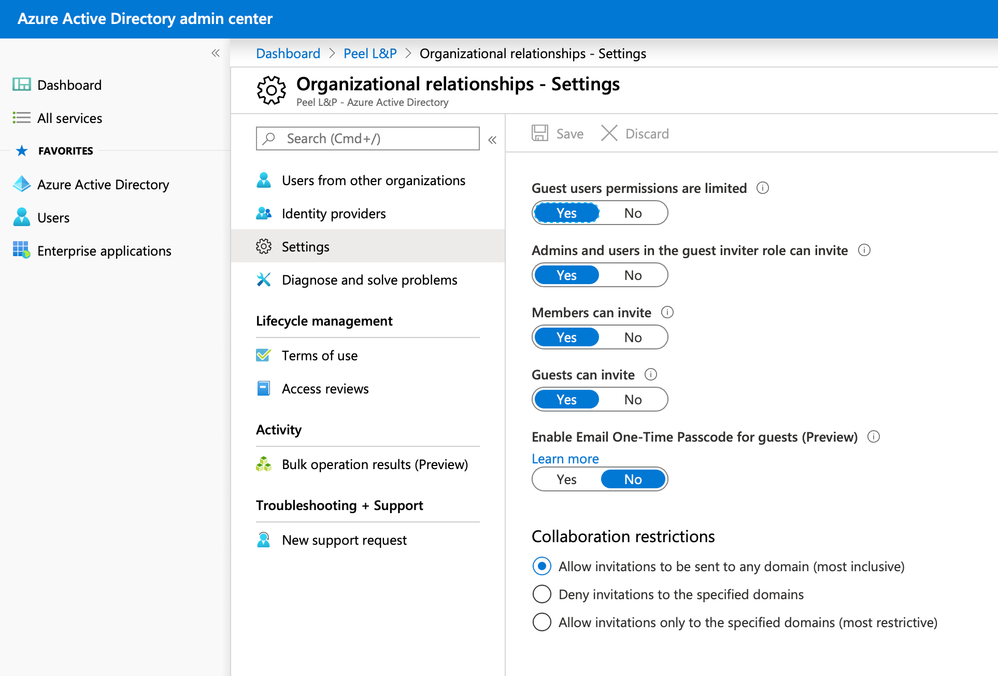Open Enterprise applications grid icon
Image resolution: width=998 pixels, height=676 pixels.
coord(21,250)
